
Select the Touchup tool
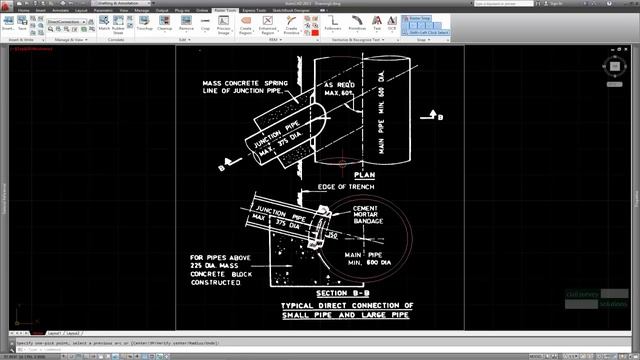click(144, 23)
